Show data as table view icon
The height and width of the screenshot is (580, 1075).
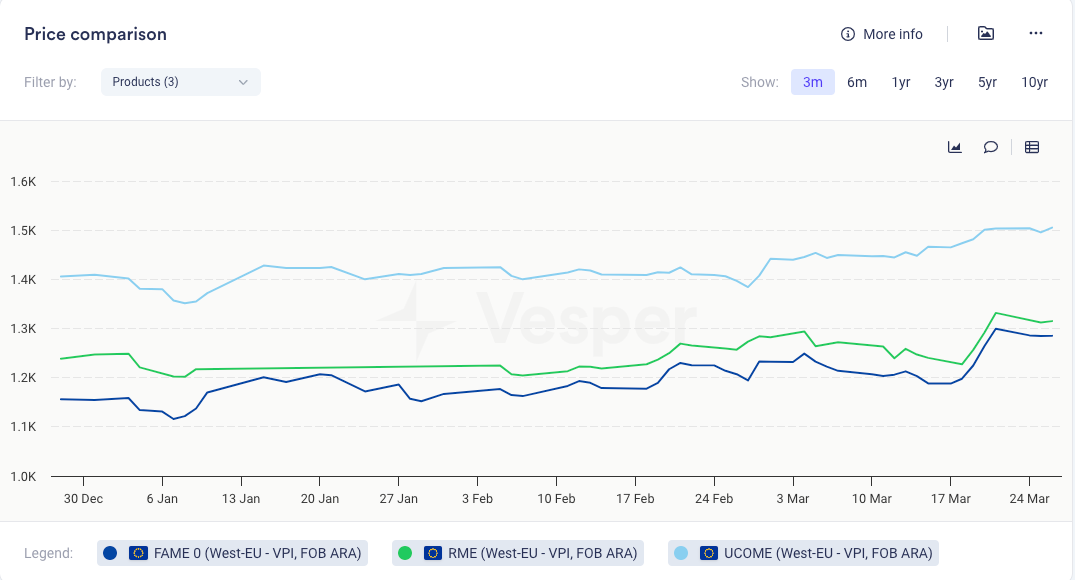click(1032, 147)
